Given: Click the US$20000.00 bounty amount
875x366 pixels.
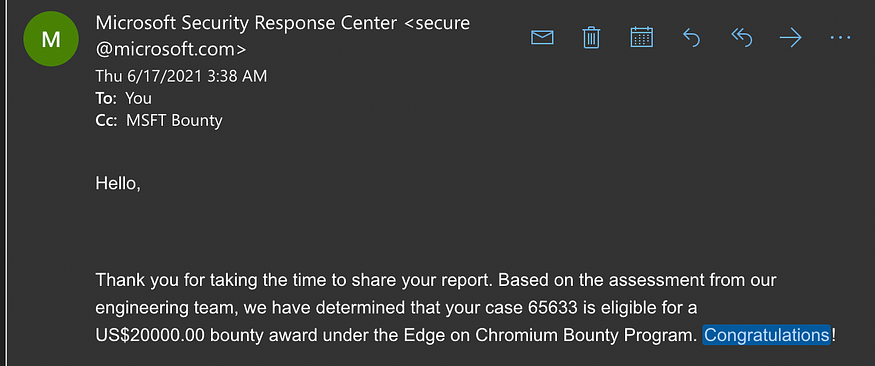Looking at the screenshot, I should pyautogui.click(x=150, y=335).
